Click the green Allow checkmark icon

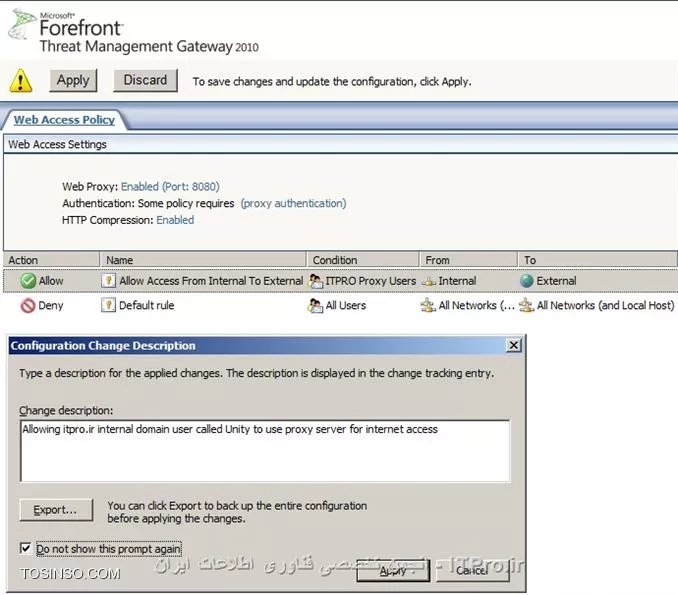(x=28, y=281)
